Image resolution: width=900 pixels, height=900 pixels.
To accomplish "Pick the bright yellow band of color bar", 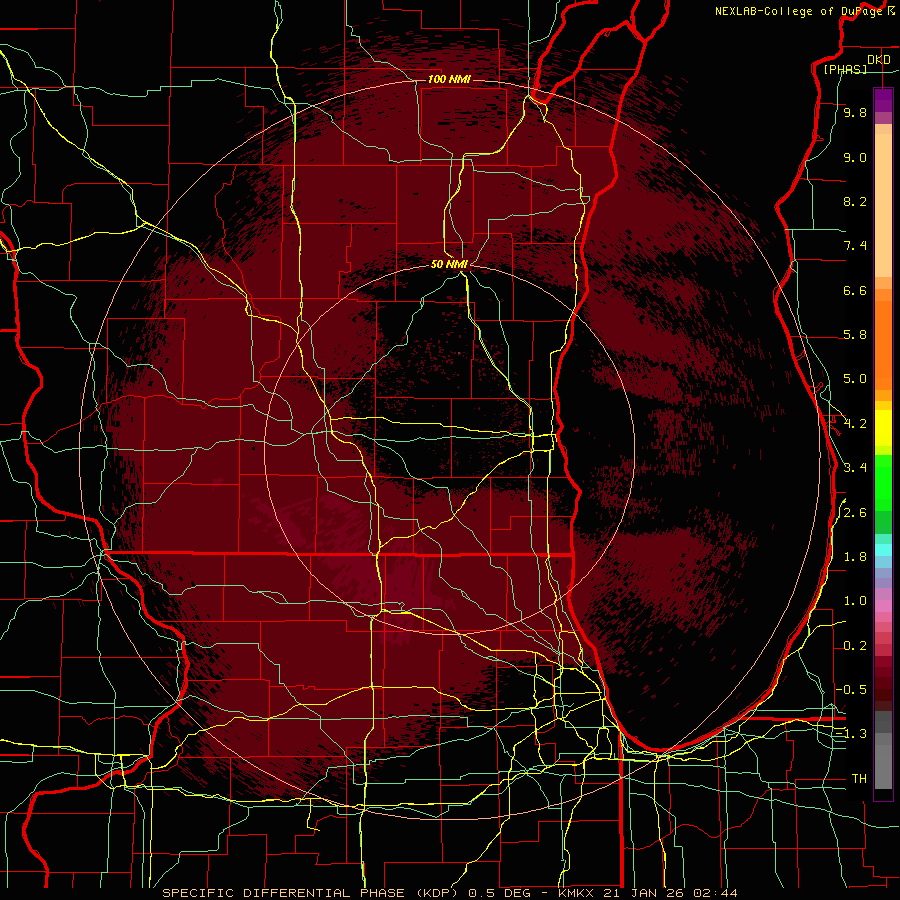I will tap(883, 428).
